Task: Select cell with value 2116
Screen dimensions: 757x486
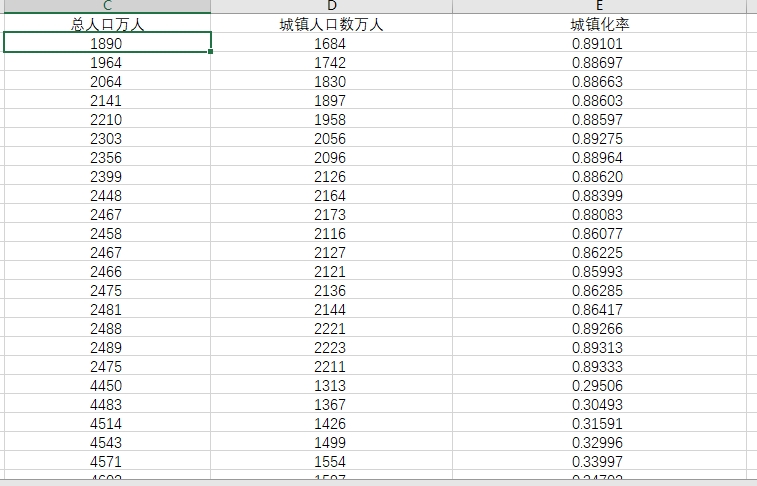Action: click(x=332, y=233)
